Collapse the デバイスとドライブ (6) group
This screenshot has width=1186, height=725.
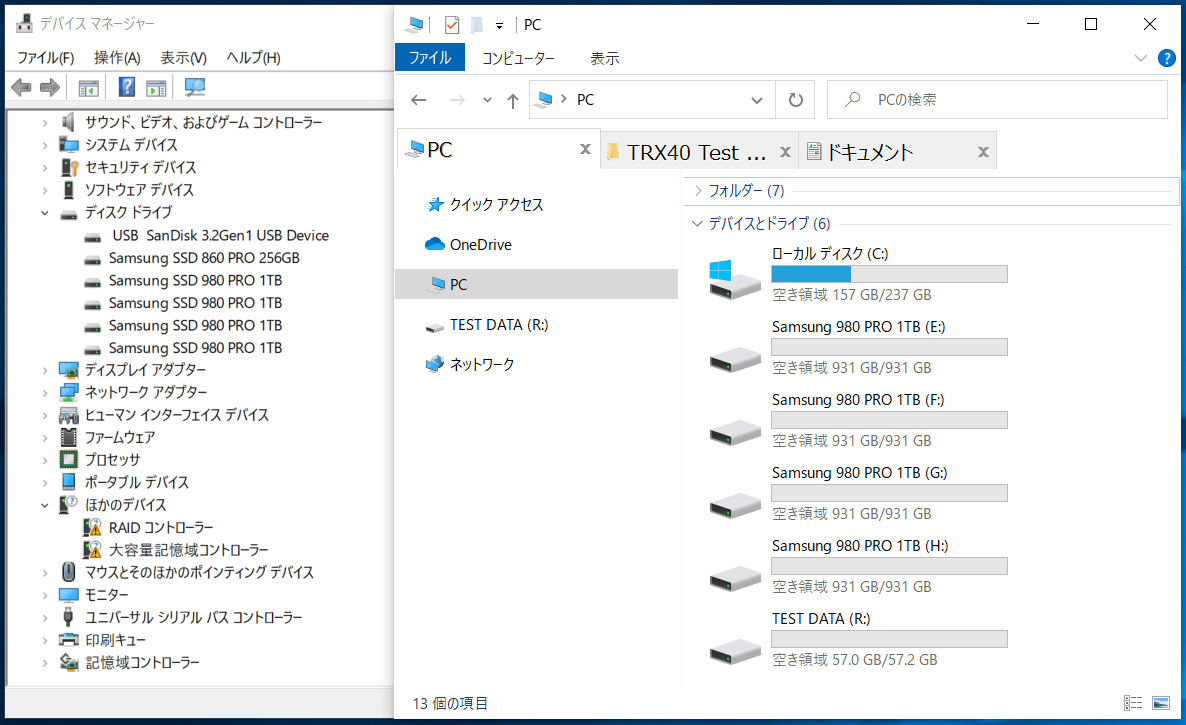click(x=697, y=224)
